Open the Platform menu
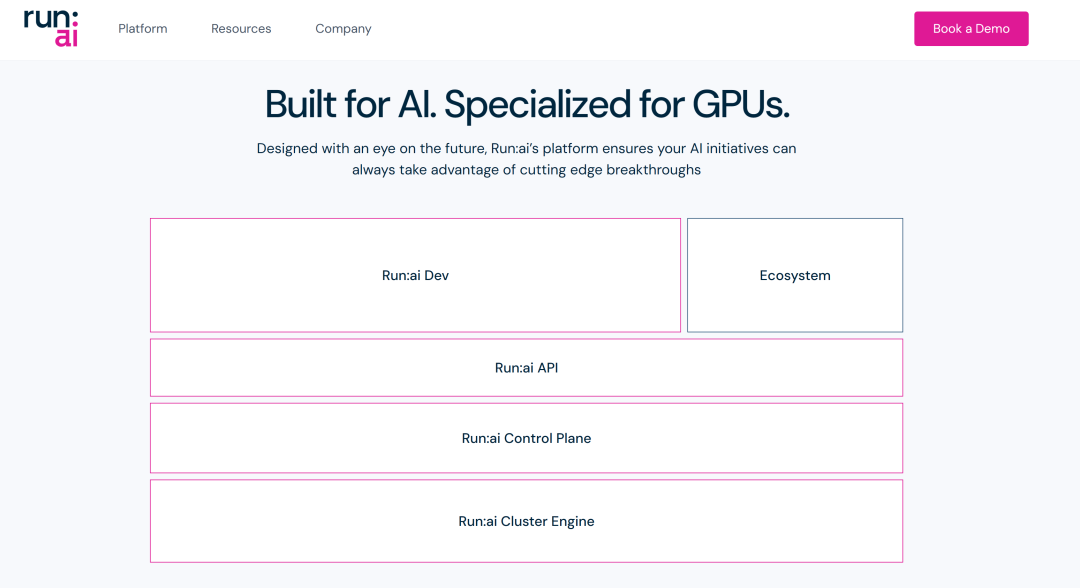The width and height of the screenshot is (1080, 588). click(x=143, y=28)
